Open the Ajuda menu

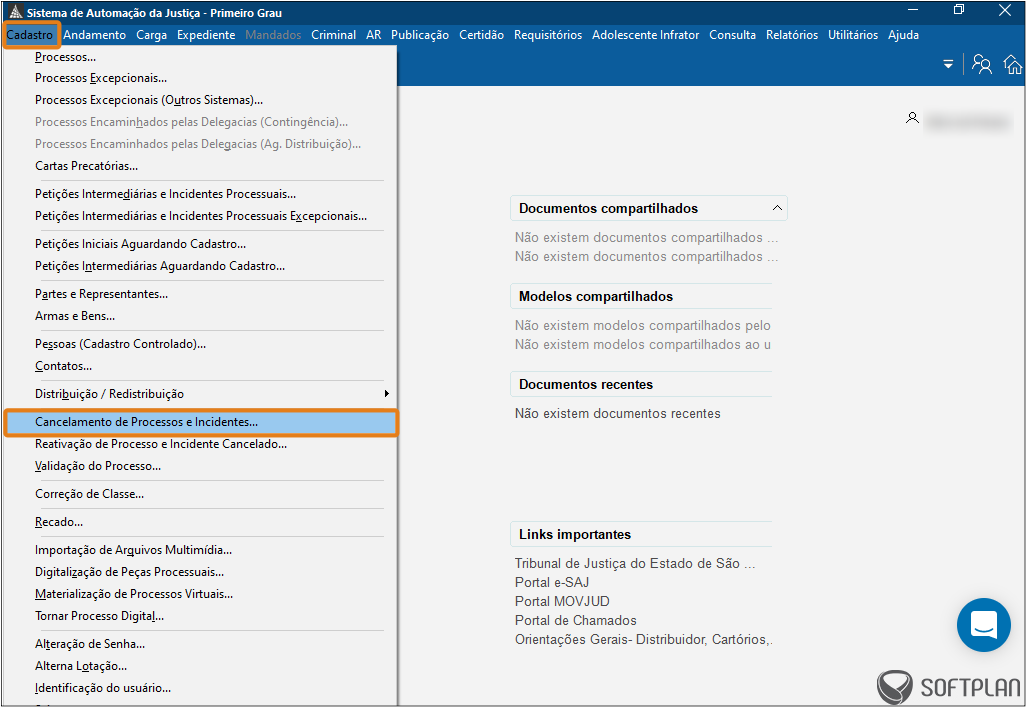(x=903, y=35)
